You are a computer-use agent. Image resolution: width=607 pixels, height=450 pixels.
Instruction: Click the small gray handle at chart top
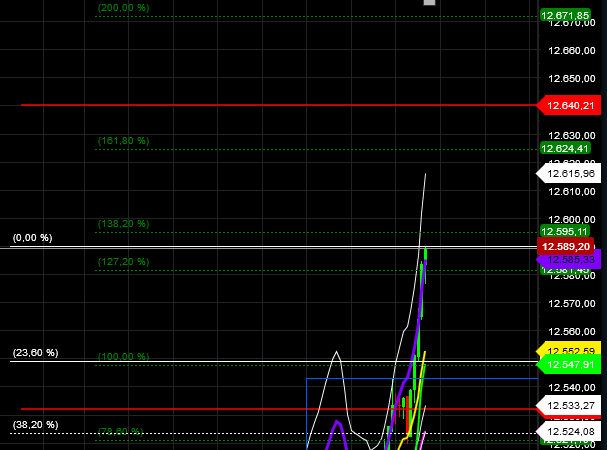pos(429,2)
